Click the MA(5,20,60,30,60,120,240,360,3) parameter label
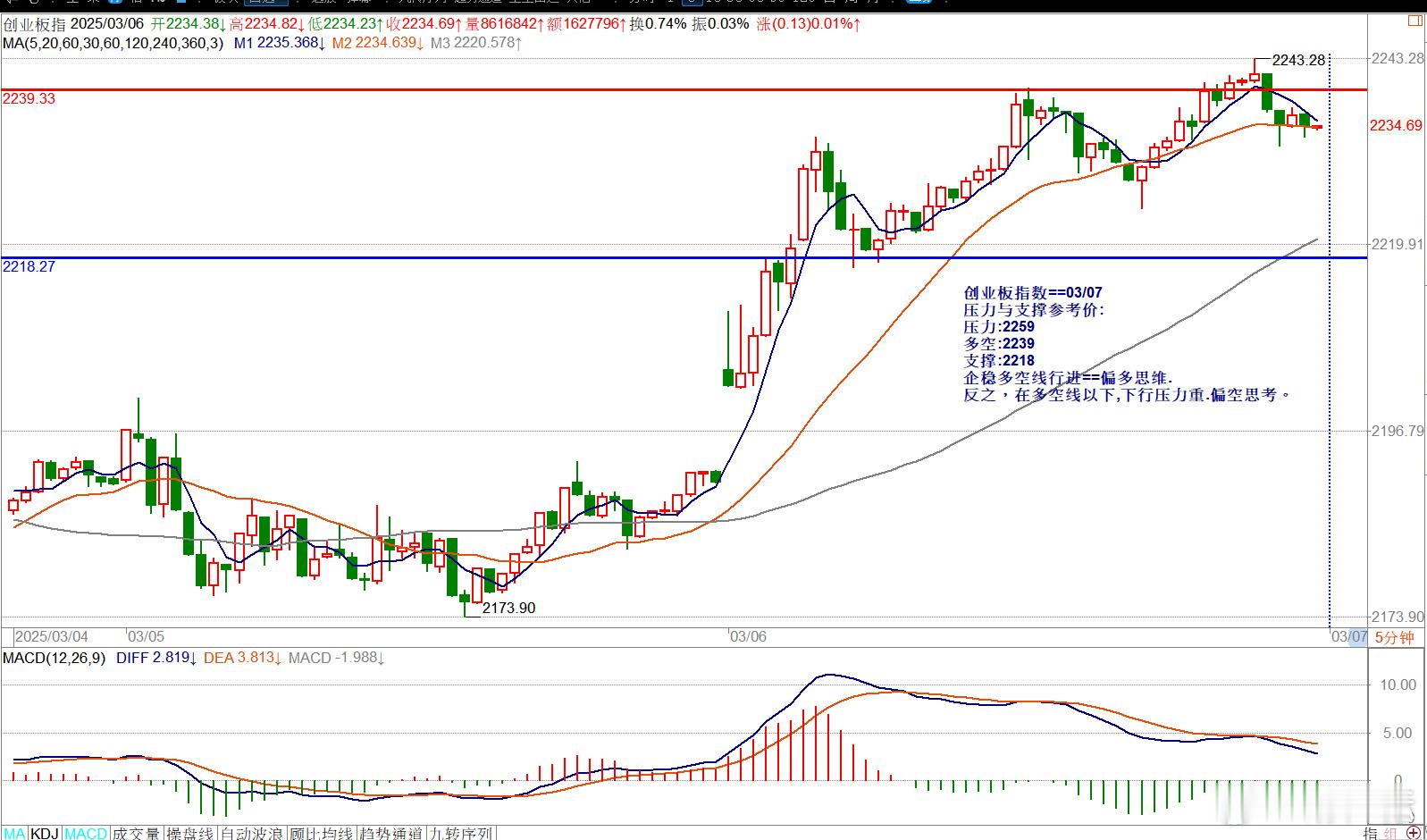 click(113, 42)
